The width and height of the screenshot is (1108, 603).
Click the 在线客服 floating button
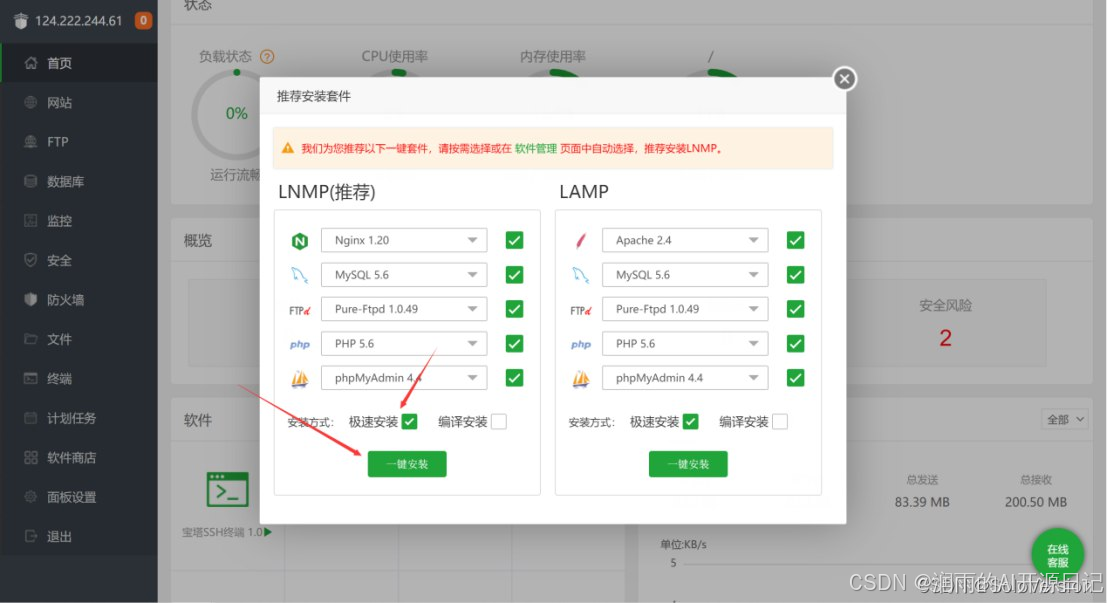[1058, 555]
